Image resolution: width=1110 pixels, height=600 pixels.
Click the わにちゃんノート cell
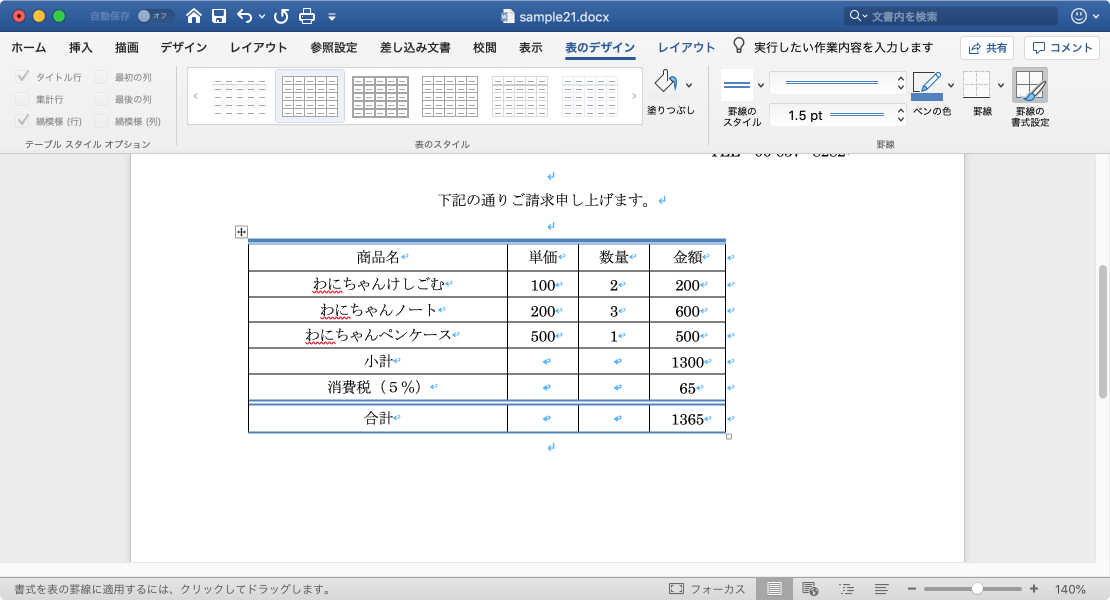click(x=378, y=310)
